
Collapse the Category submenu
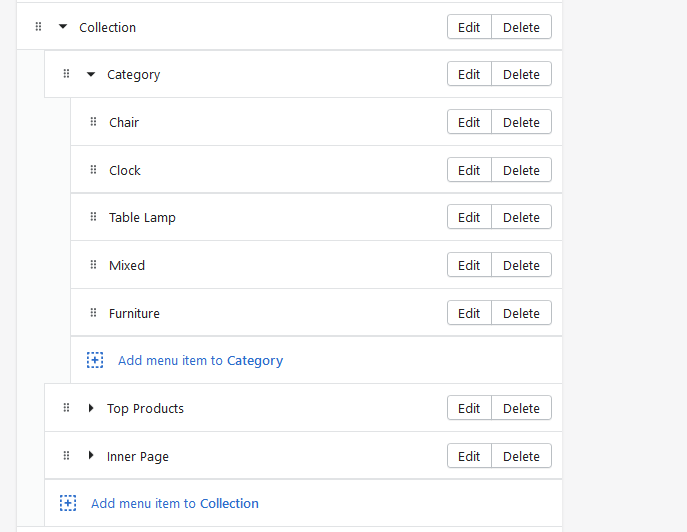point(91,74)
